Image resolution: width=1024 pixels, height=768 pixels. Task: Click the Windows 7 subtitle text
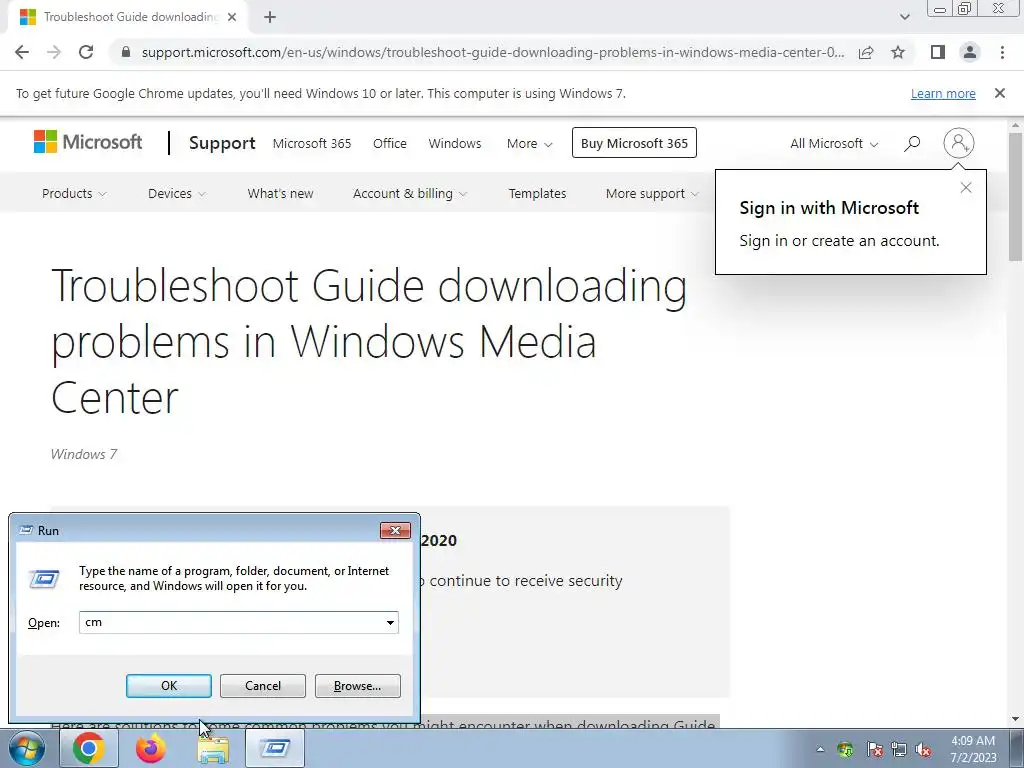point(84,454)
